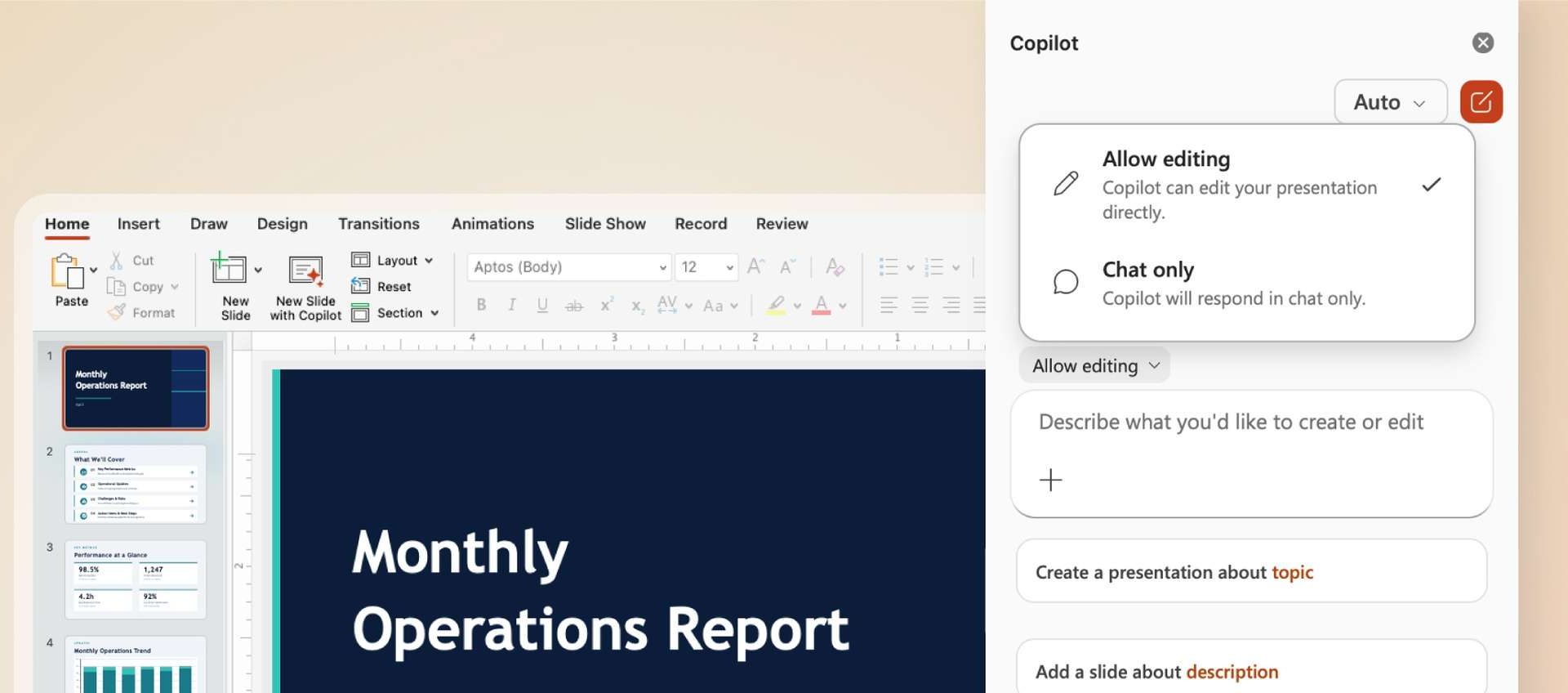Click New Slide with Copilot icon
This screenshot has height=693, width=1568.
click(x=305, y=271)
